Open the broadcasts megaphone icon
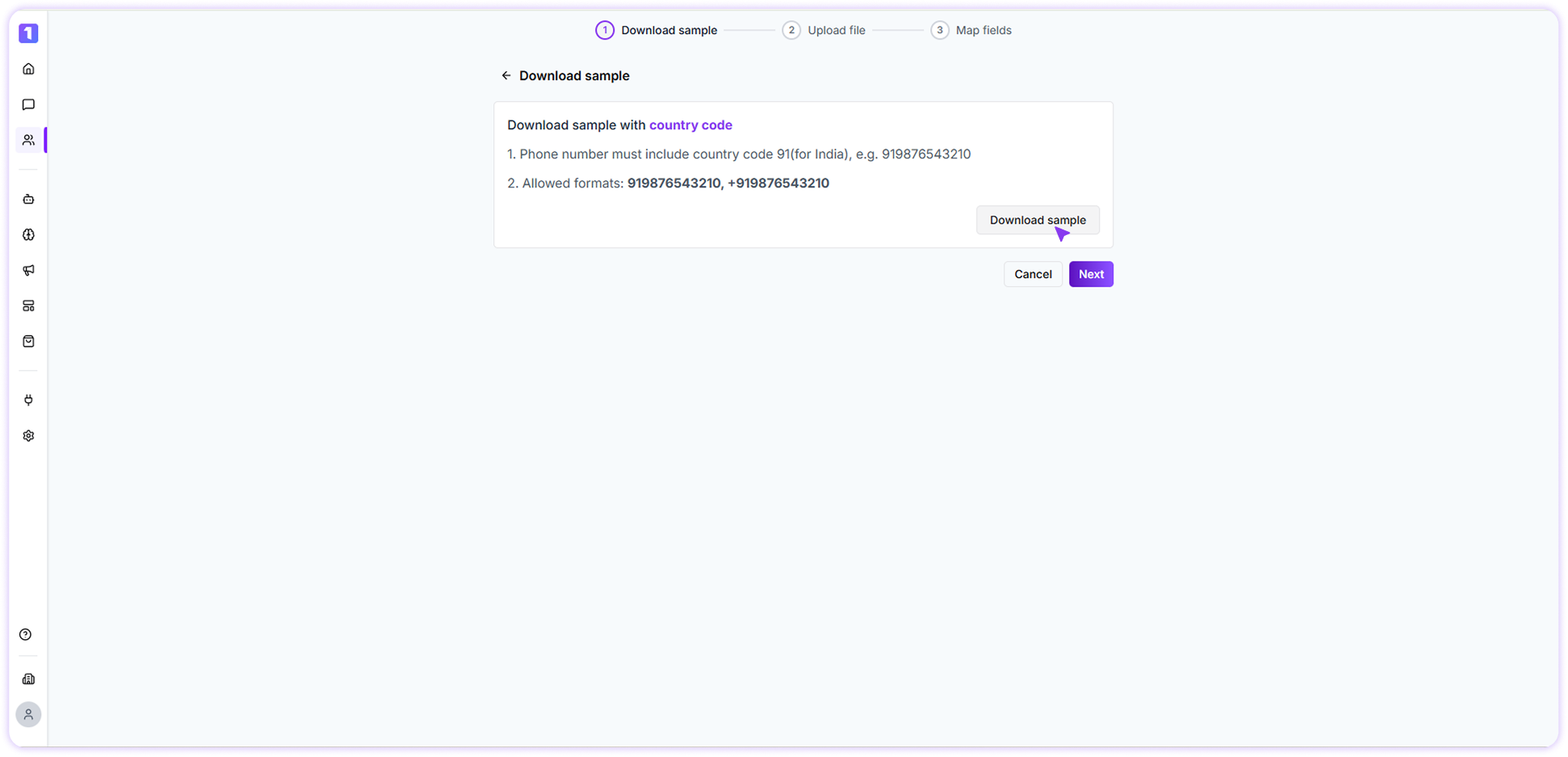The height and width of the screenshot is (757, 1568). tap(28, 270)
